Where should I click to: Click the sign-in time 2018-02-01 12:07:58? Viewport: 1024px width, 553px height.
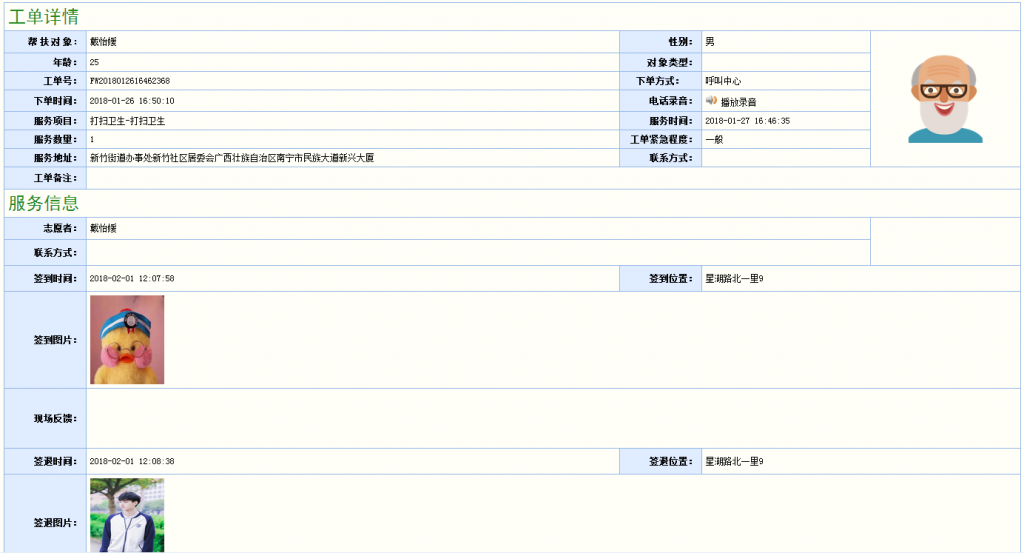click(132, 279)
